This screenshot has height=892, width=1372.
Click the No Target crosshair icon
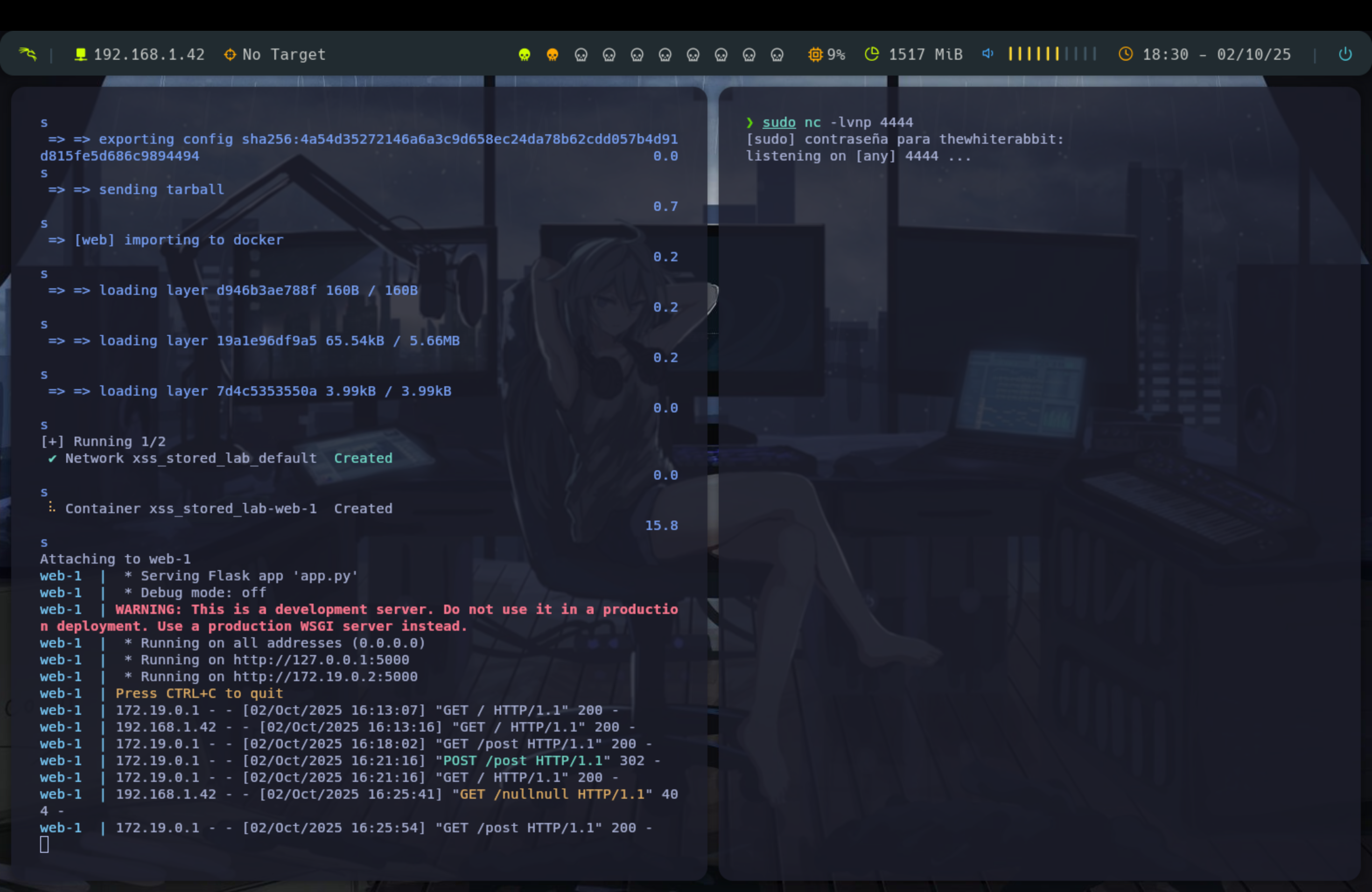click(230, 54)
